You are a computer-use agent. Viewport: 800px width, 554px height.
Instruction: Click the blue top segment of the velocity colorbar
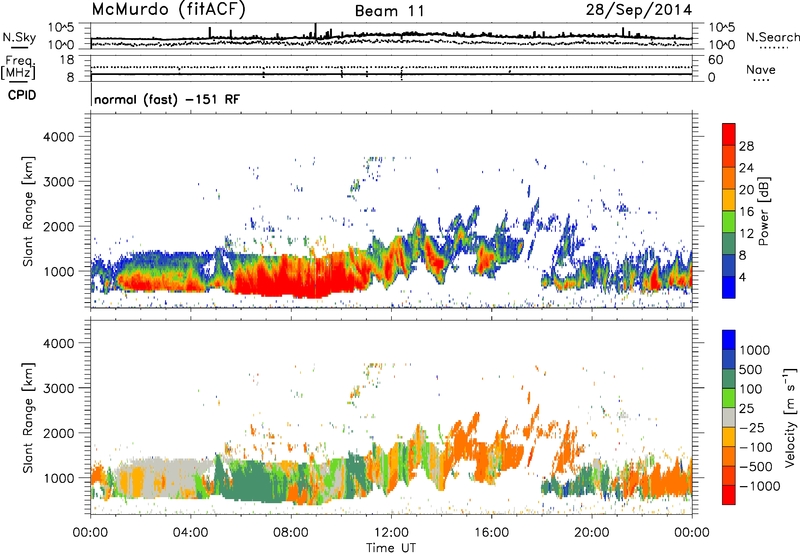729,340
